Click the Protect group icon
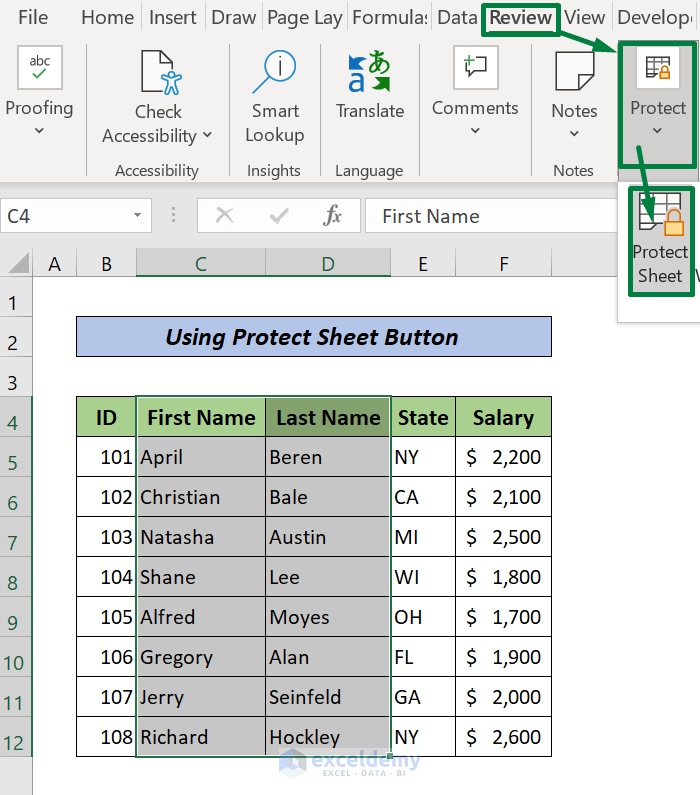The image size is (700, 795). coord(658,68)
